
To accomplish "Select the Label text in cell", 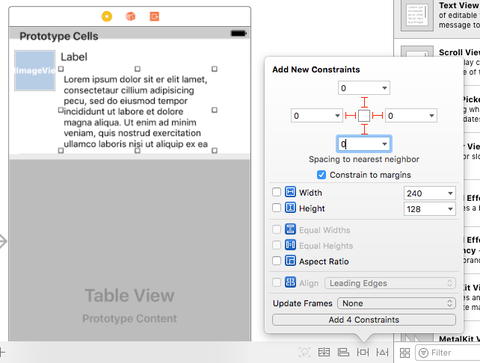I will [x=74, y=57].
